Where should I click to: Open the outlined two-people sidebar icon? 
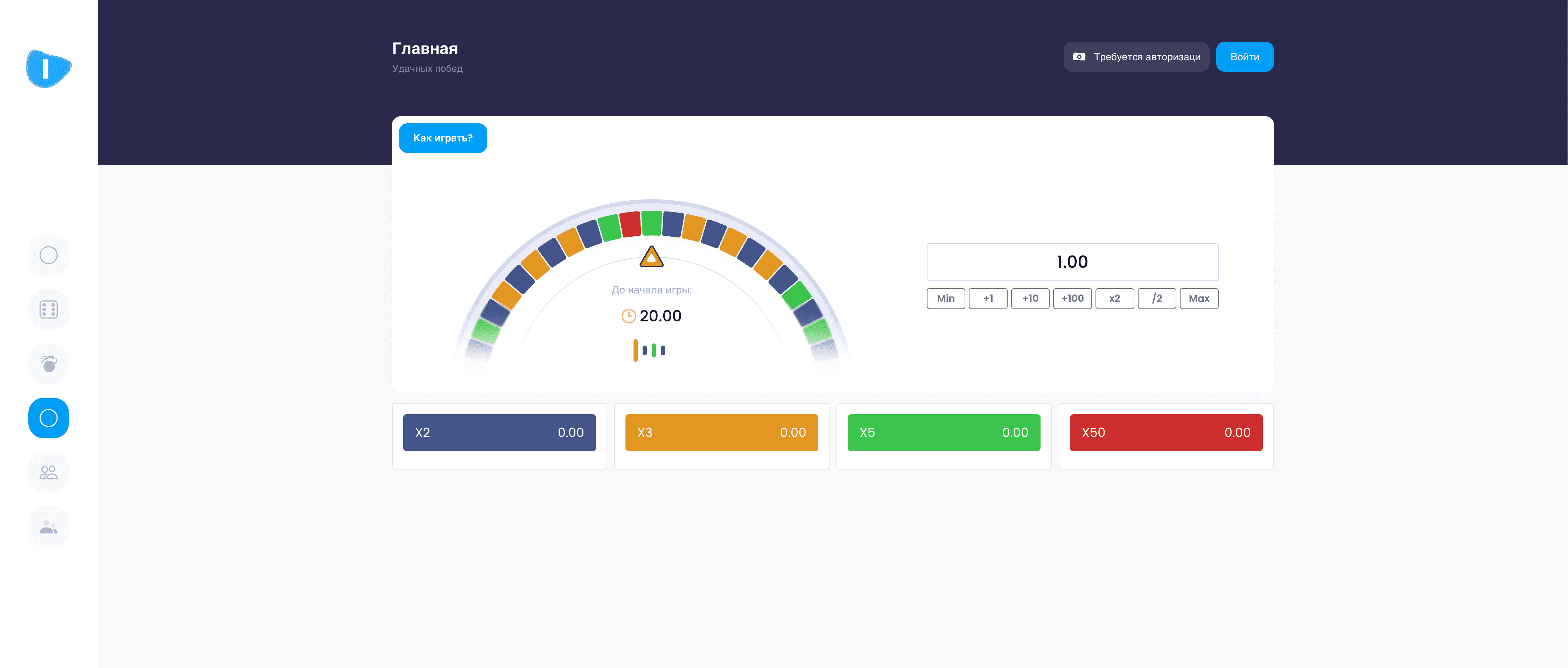(x=49, y=472)
